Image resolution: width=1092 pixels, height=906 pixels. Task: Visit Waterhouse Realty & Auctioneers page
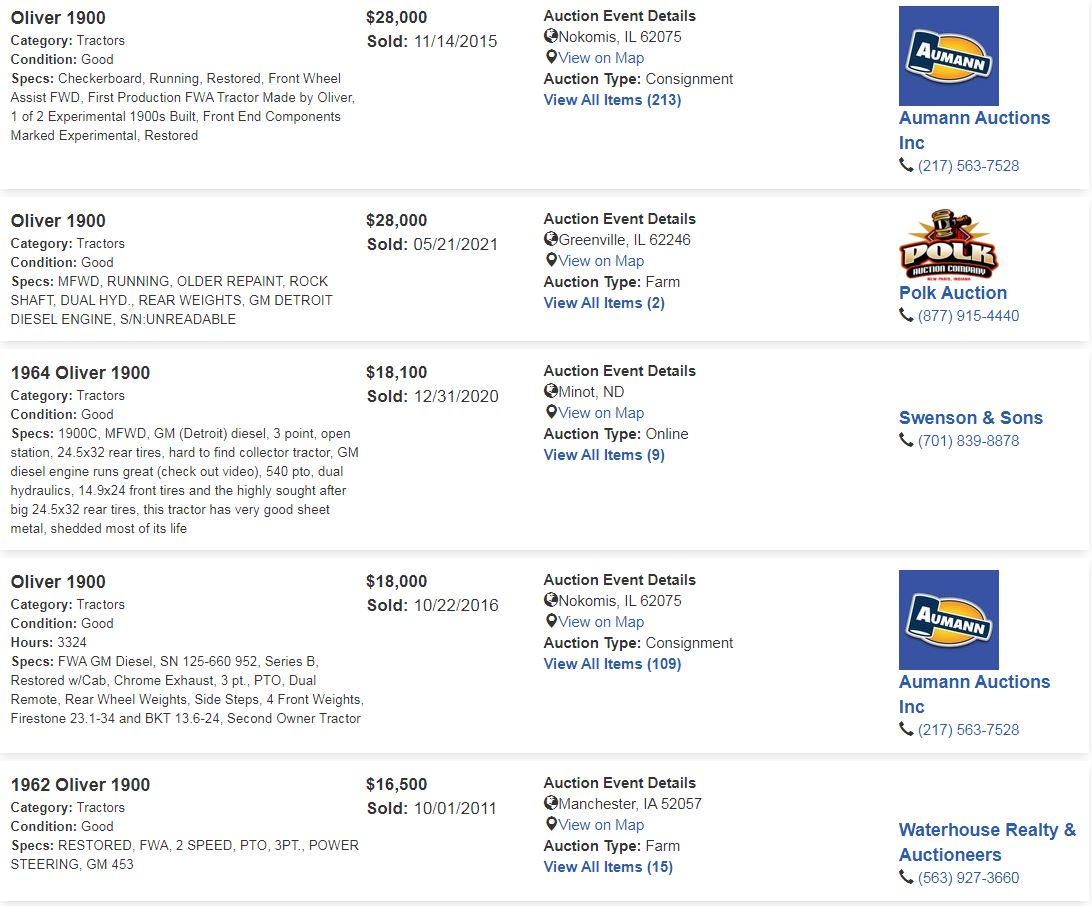click(987, 842)
